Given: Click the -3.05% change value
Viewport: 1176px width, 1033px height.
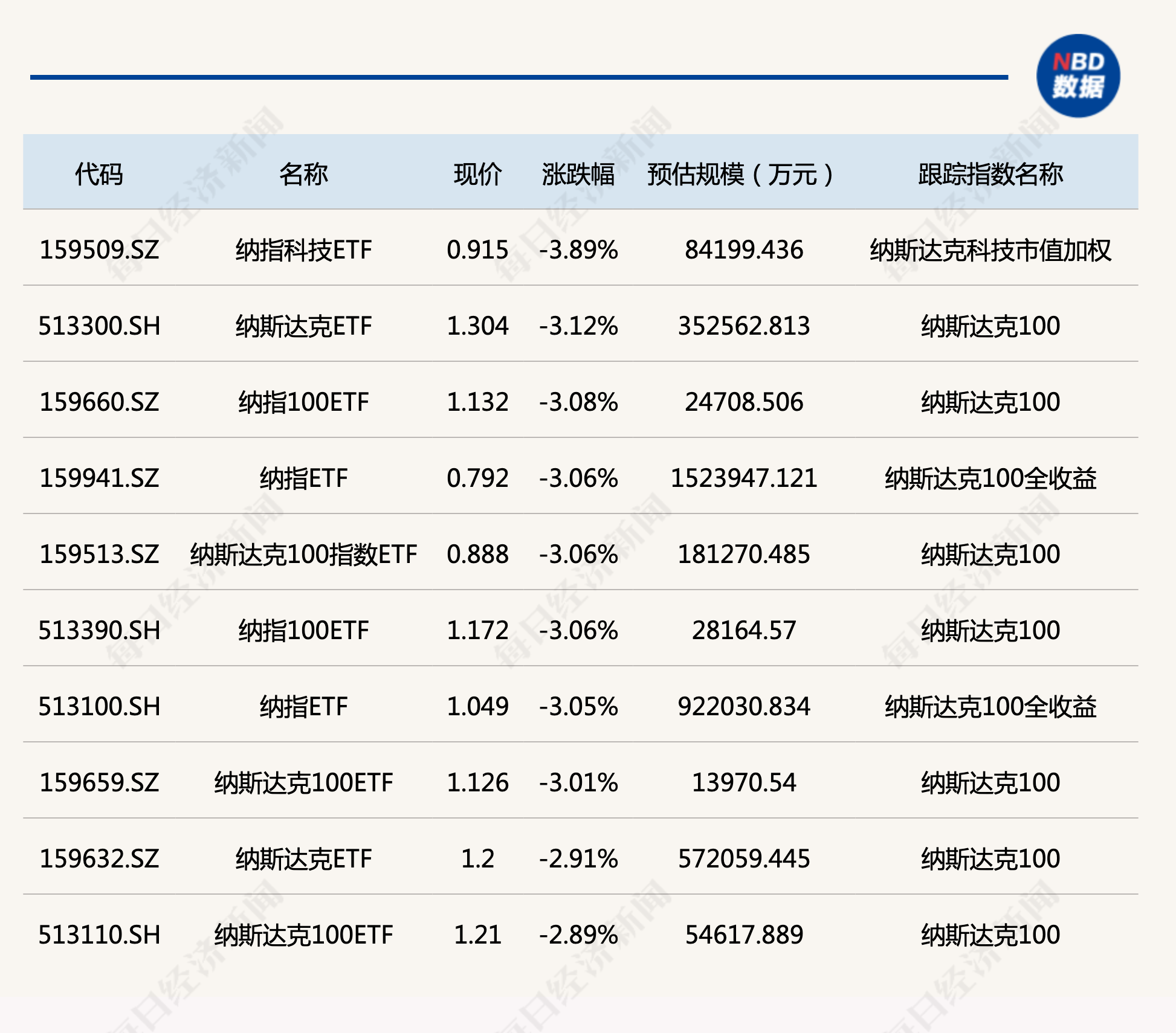Looking at the screenshot, I should click(578, 707).
